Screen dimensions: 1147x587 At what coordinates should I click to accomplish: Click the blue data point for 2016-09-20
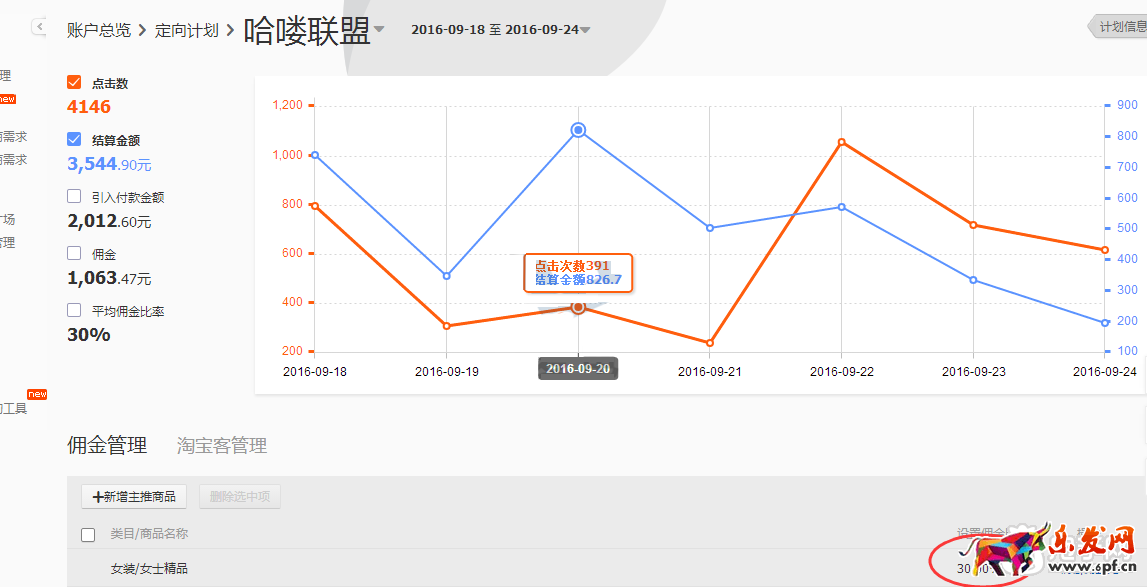pos(578,130)
